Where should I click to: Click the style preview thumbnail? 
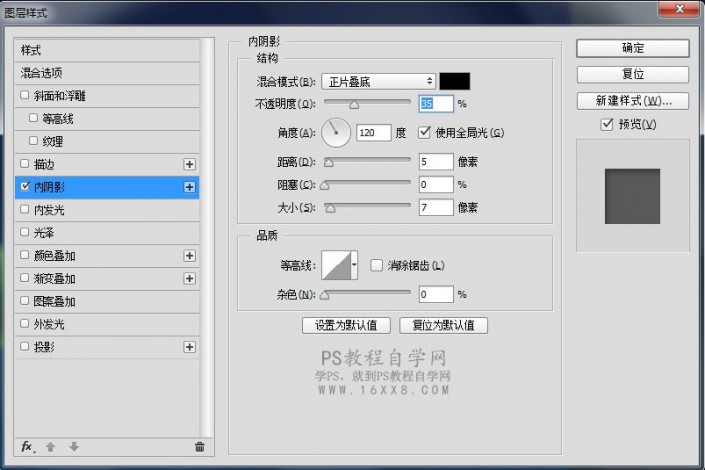click(632, 196)
